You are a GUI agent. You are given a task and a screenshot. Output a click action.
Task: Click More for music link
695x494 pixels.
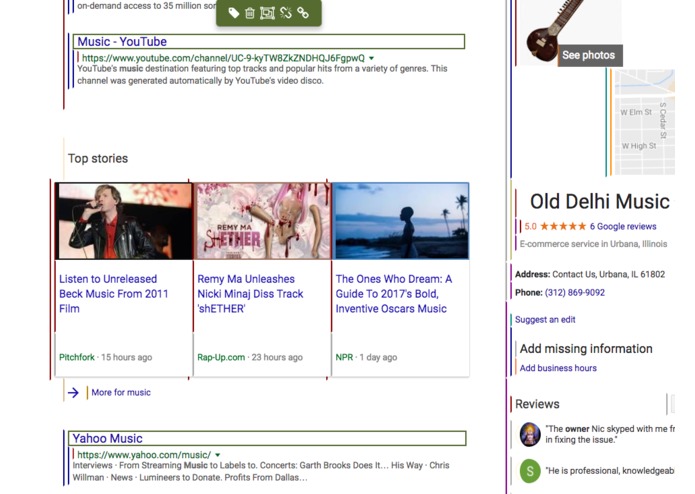click(121, 393)
